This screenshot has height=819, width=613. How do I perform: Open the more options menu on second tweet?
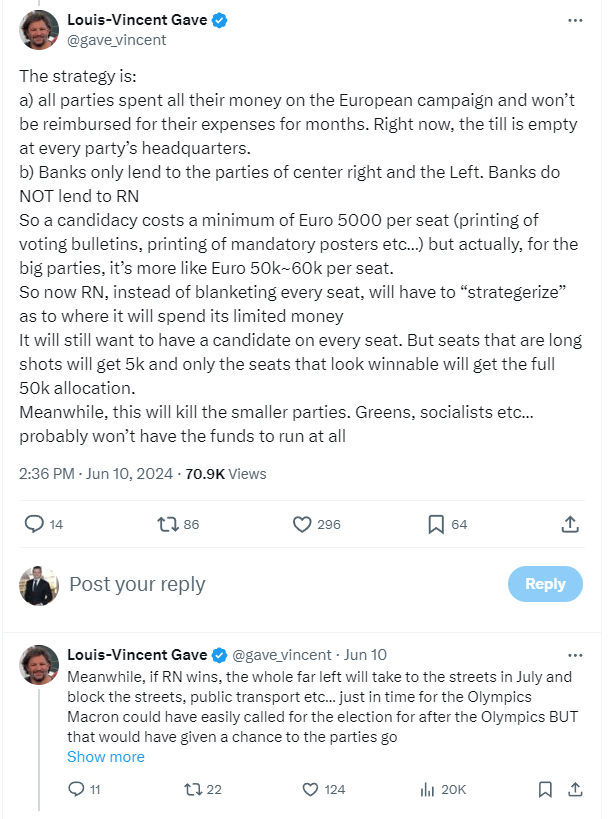pyautogui.click(x=574, y=655)
